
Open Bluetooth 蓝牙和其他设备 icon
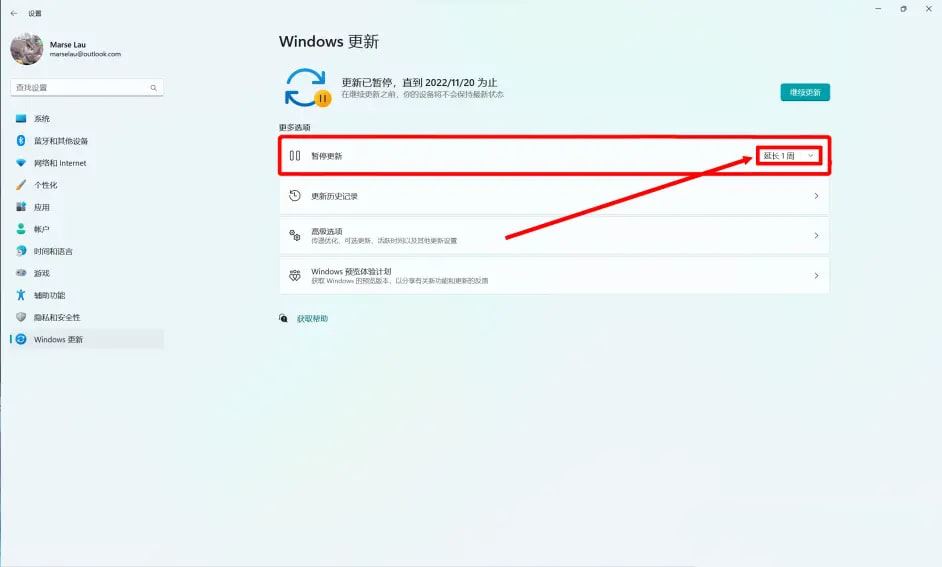21,141
